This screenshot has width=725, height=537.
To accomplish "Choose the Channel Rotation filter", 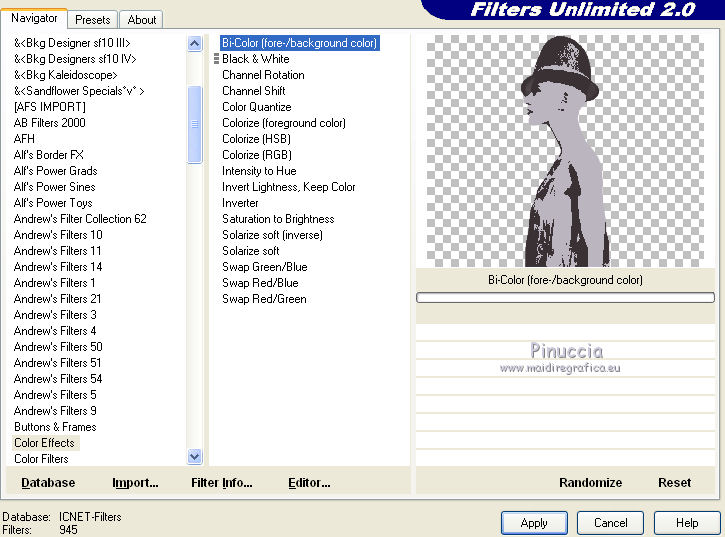I will 263,75.
